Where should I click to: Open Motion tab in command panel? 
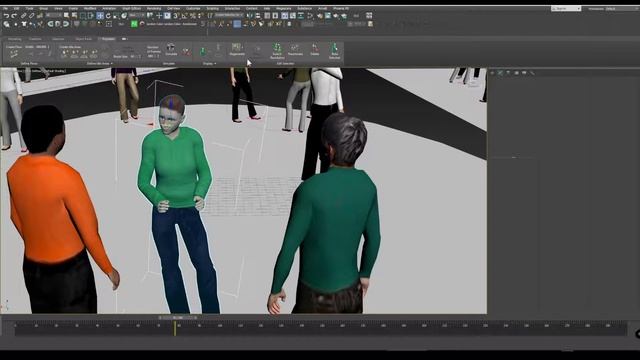click(516, 73)
